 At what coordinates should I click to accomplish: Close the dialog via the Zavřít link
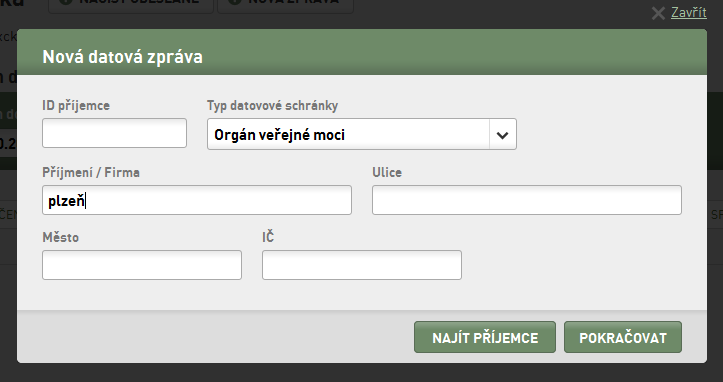pos(688,12)
